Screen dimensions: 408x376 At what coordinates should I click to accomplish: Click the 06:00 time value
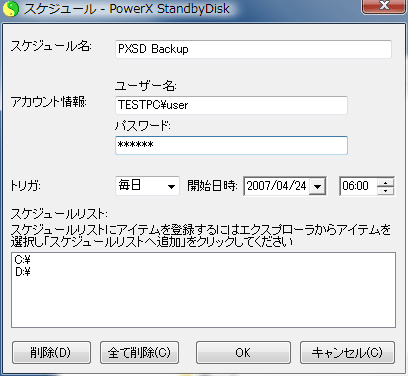click(355, 186)
